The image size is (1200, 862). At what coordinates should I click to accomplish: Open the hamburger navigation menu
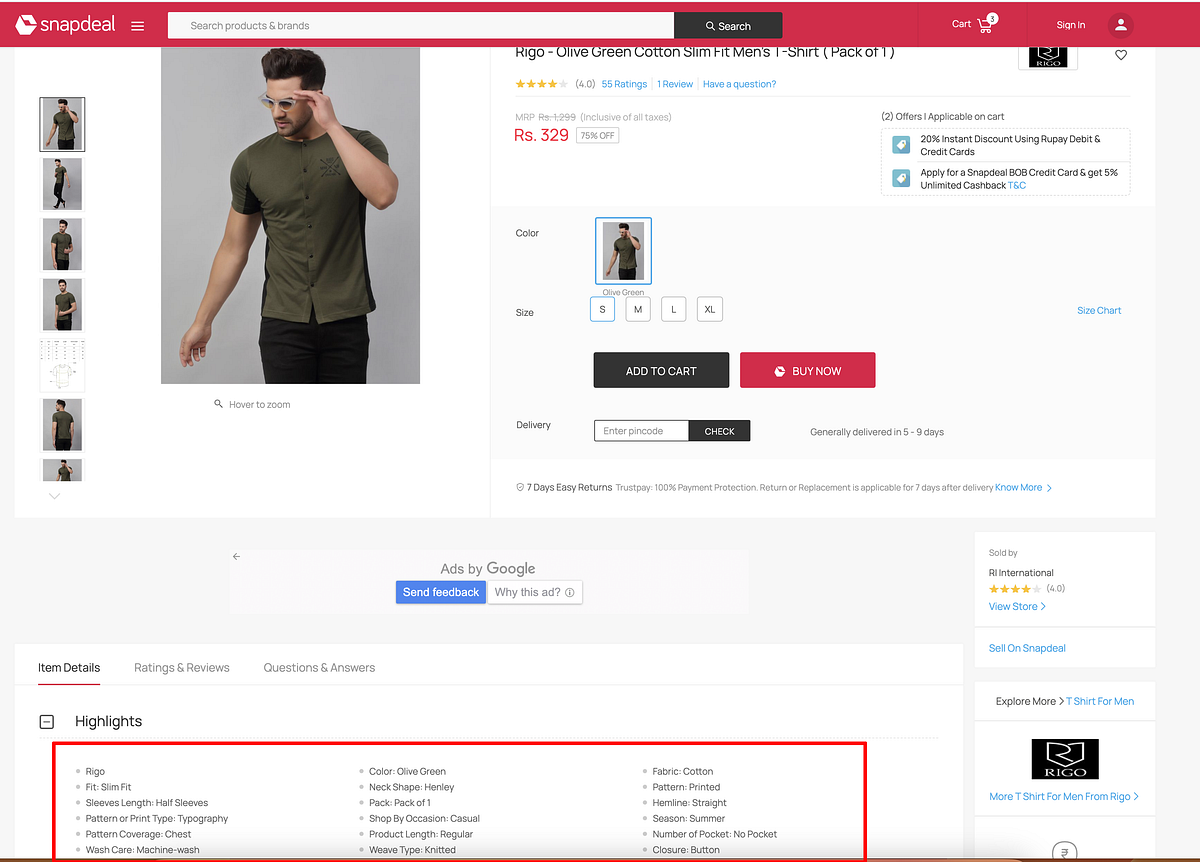[x=137, y=25]
